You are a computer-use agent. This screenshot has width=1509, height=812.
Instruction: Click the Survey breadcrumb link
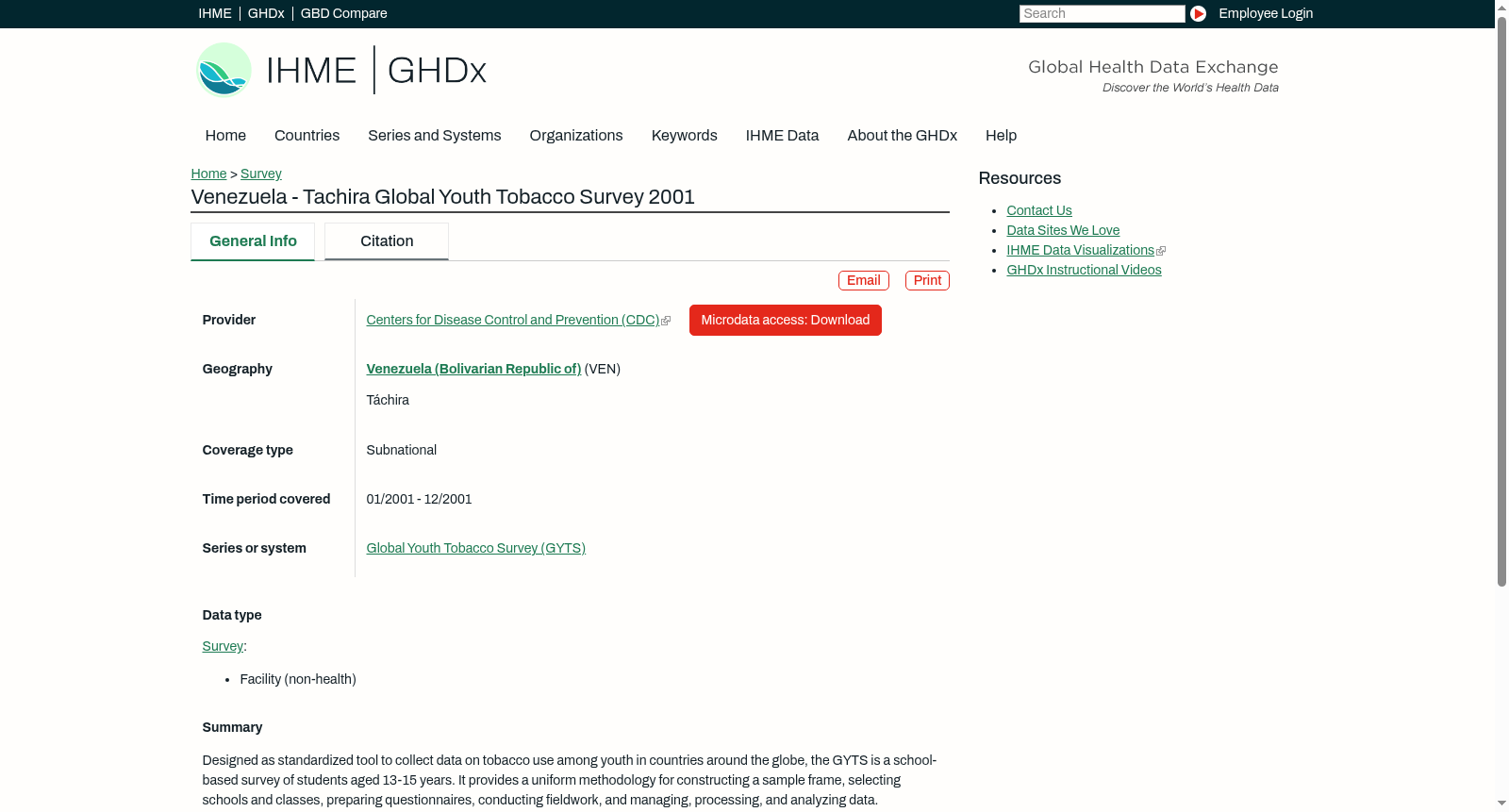[x=261, y=174]
